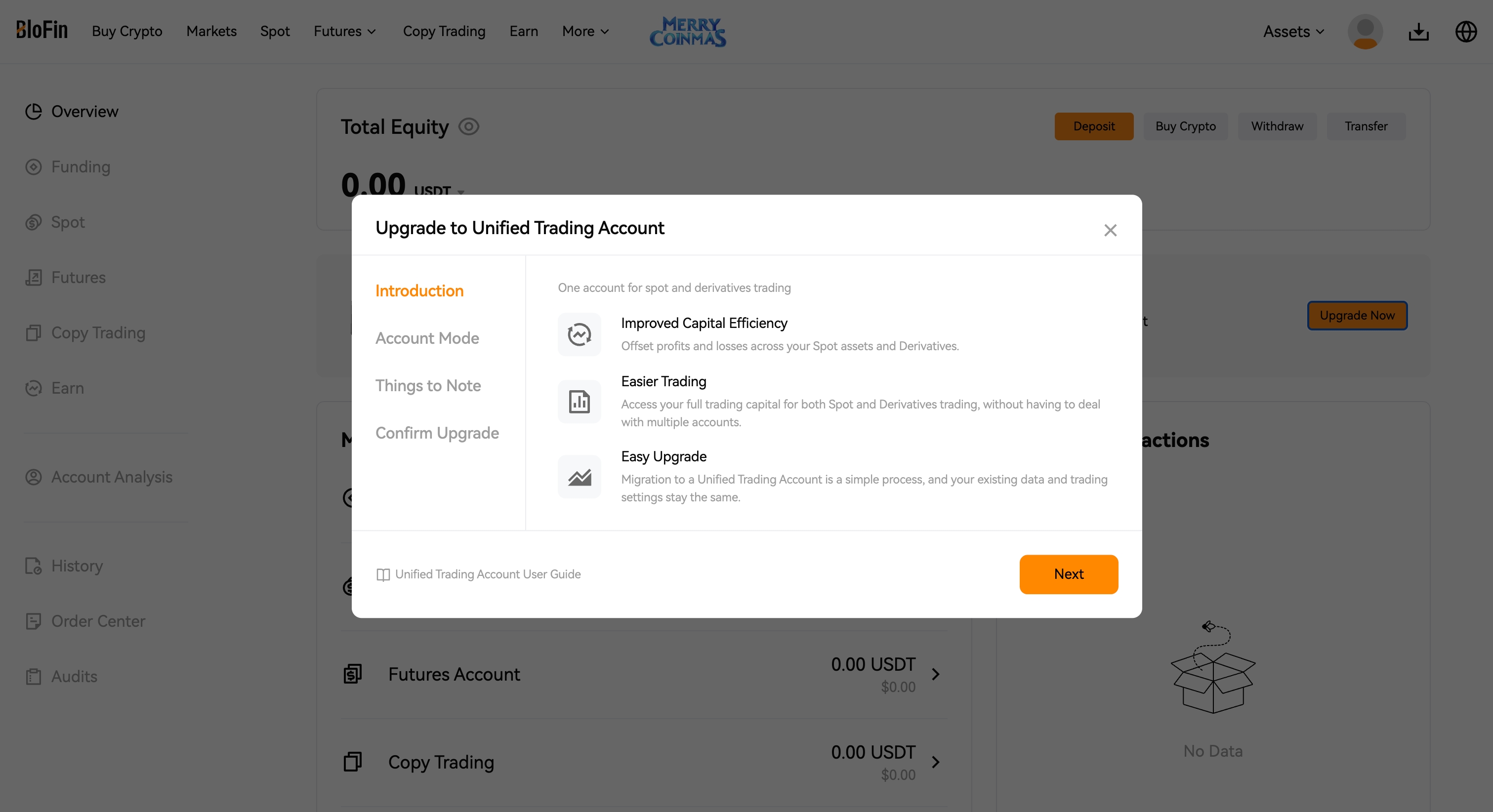Image resolution: width=1493 pixels, height=812 pixels.
Task: Click the download app icon
Action: coord(1418,31)
